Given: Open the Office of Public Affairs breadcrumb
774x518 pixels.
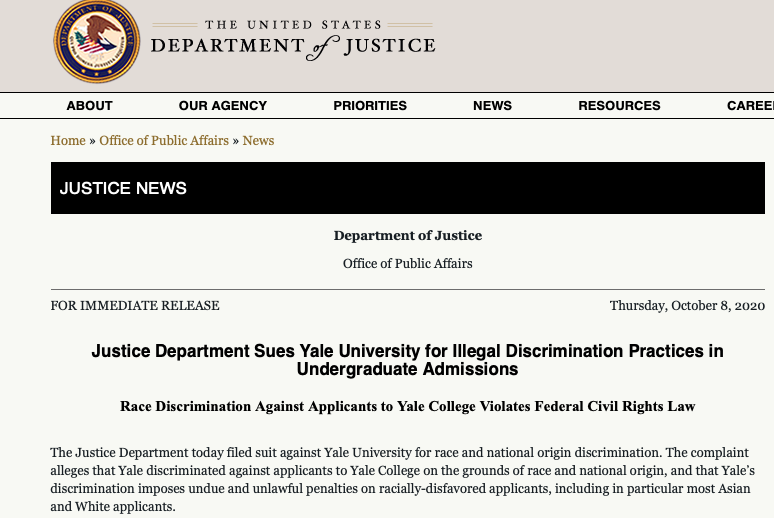Looking at the screenshot, I should click(x=164, y=141).
